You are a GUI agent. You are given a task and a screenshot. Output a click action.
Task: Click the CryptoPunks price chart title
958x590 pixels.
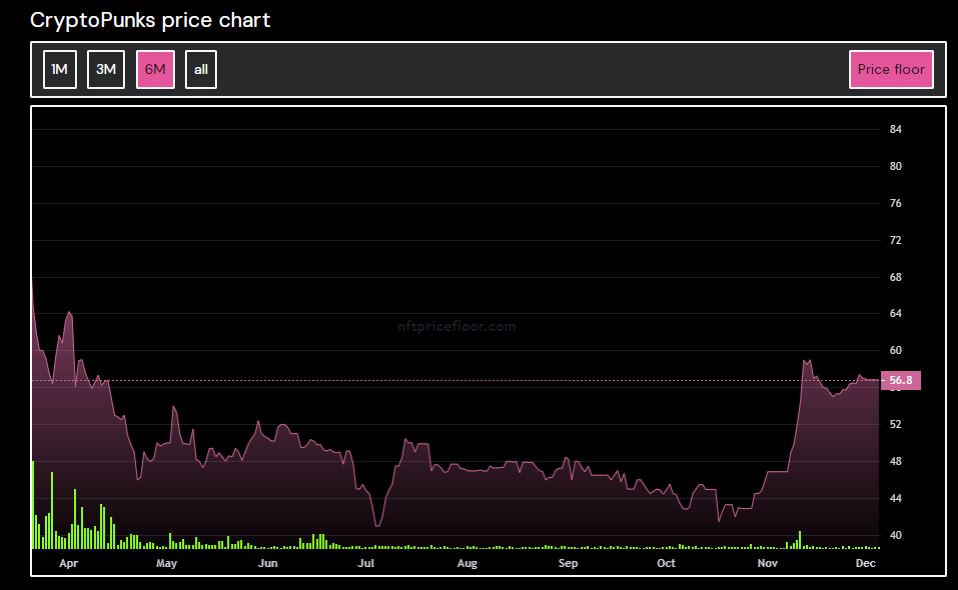150,20
